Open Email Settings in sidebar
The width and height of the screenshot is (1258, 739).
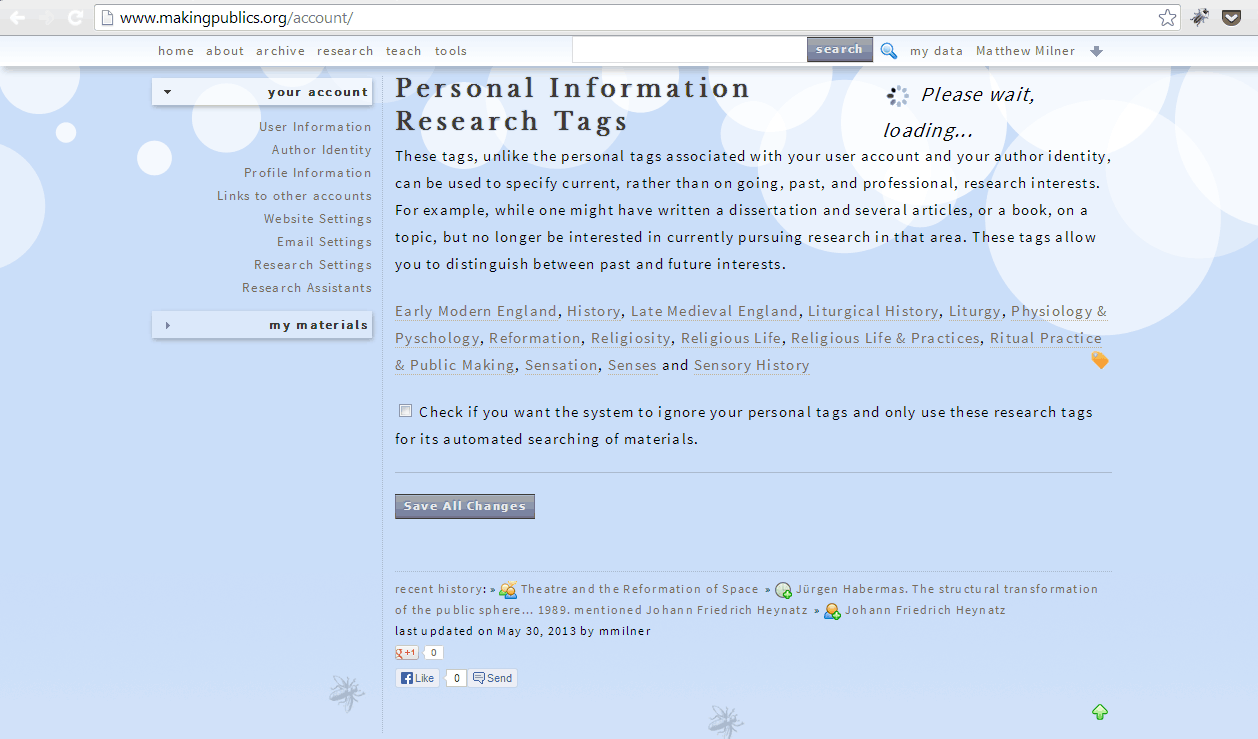[x=324, y=242]
